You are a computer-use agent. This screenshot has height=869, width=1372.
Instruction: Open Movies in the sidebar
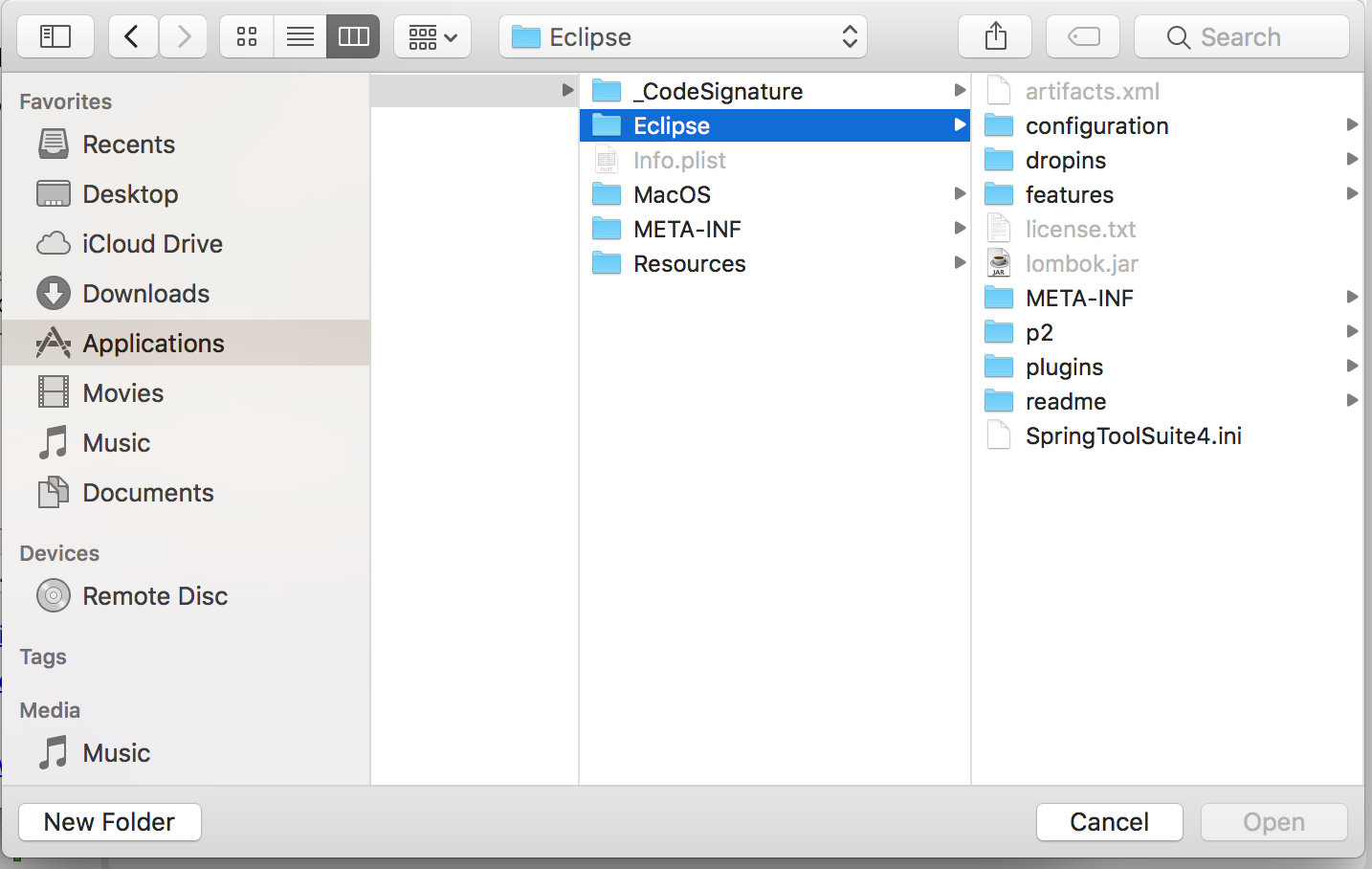click(x=186, y=393)
